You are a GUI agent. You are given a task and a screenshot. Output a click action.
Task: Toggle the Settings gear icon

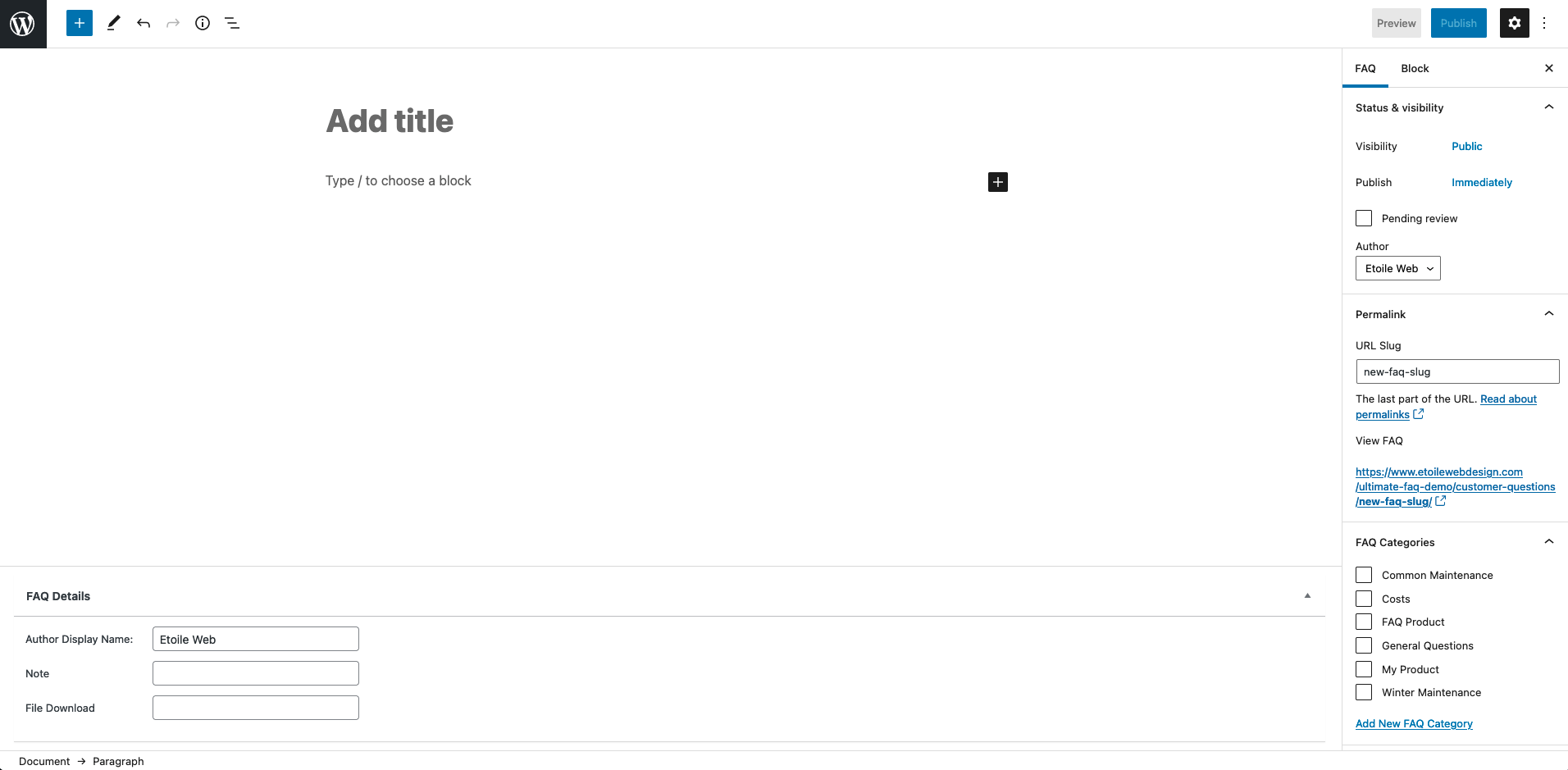tap(1515, 23)
